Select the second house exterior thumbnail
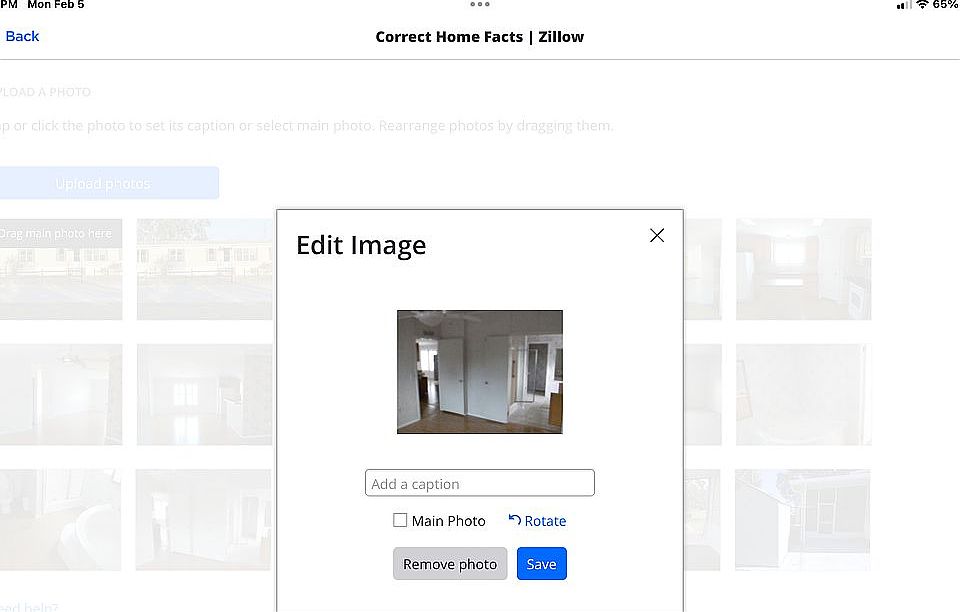The image size is (960, 612). pyautogui.click(x=204, y=269)
